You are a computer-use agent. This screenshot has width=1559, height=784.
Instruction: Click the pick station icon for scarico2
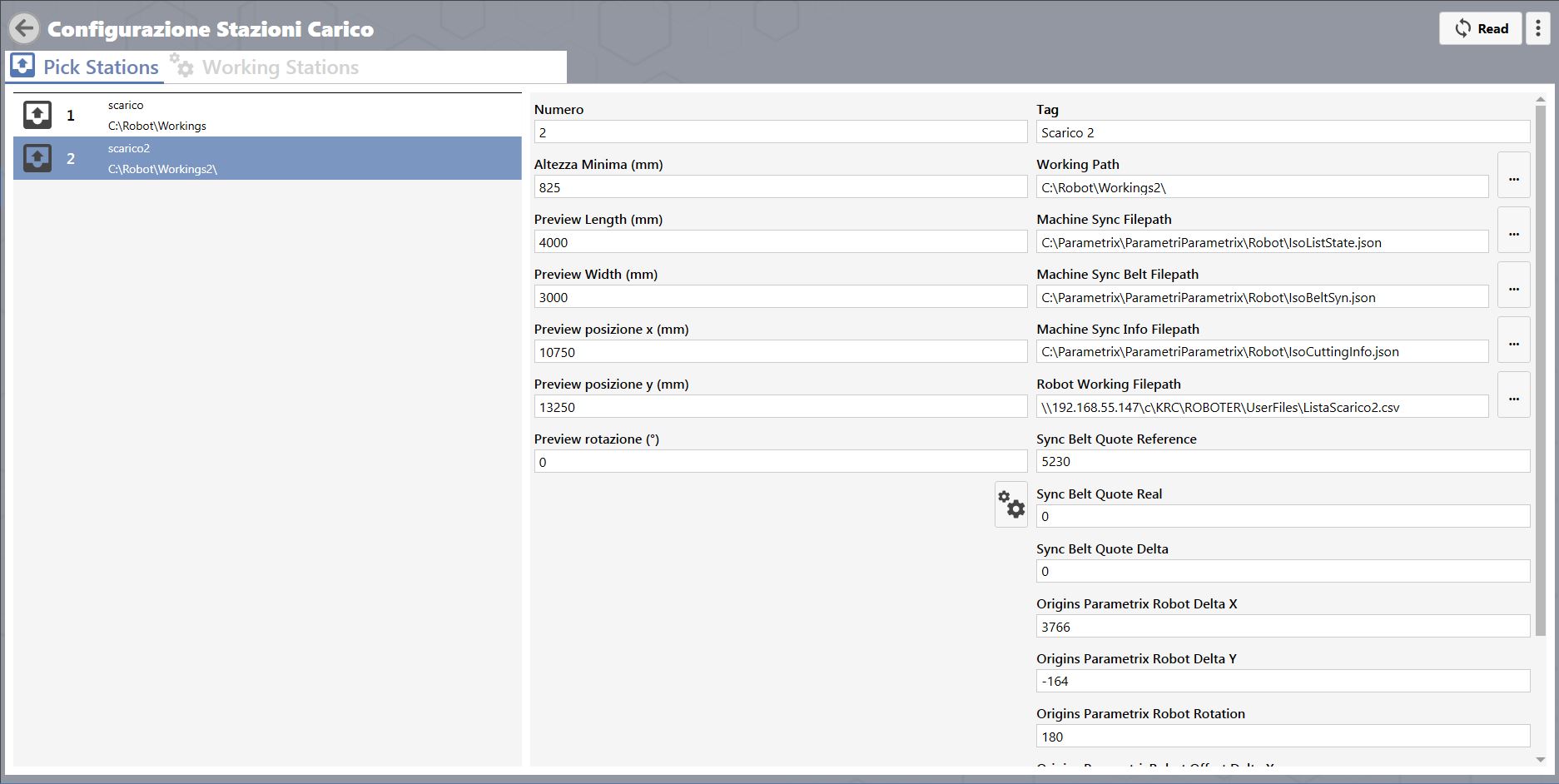click(37, 158)
